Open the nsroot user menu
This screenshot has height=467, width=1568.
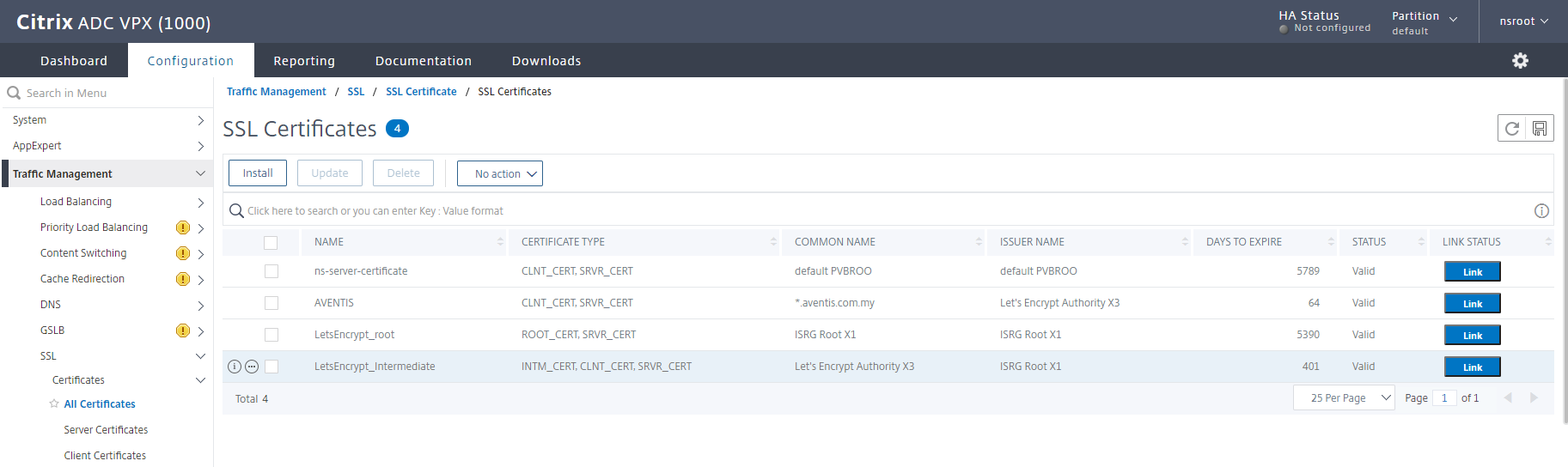click(1523, 21)
